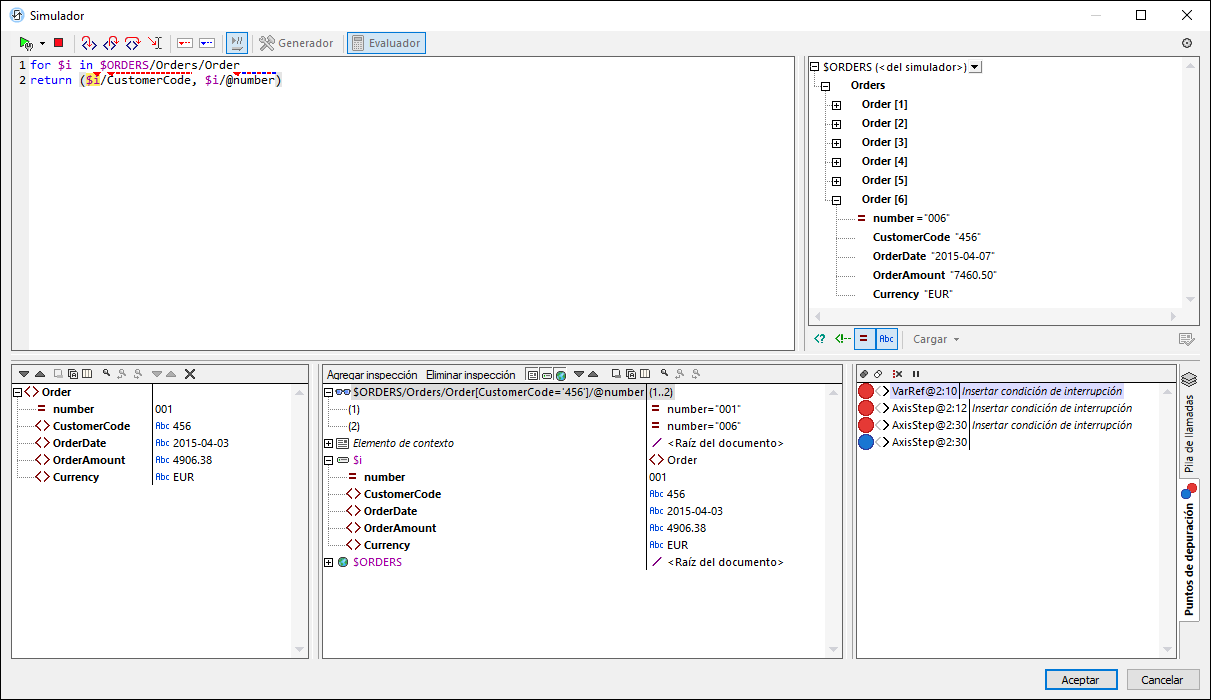This screenshot has height=700, width=1211.
Task: Open the Cargar dropdown menu
Action: pos(936,339)
